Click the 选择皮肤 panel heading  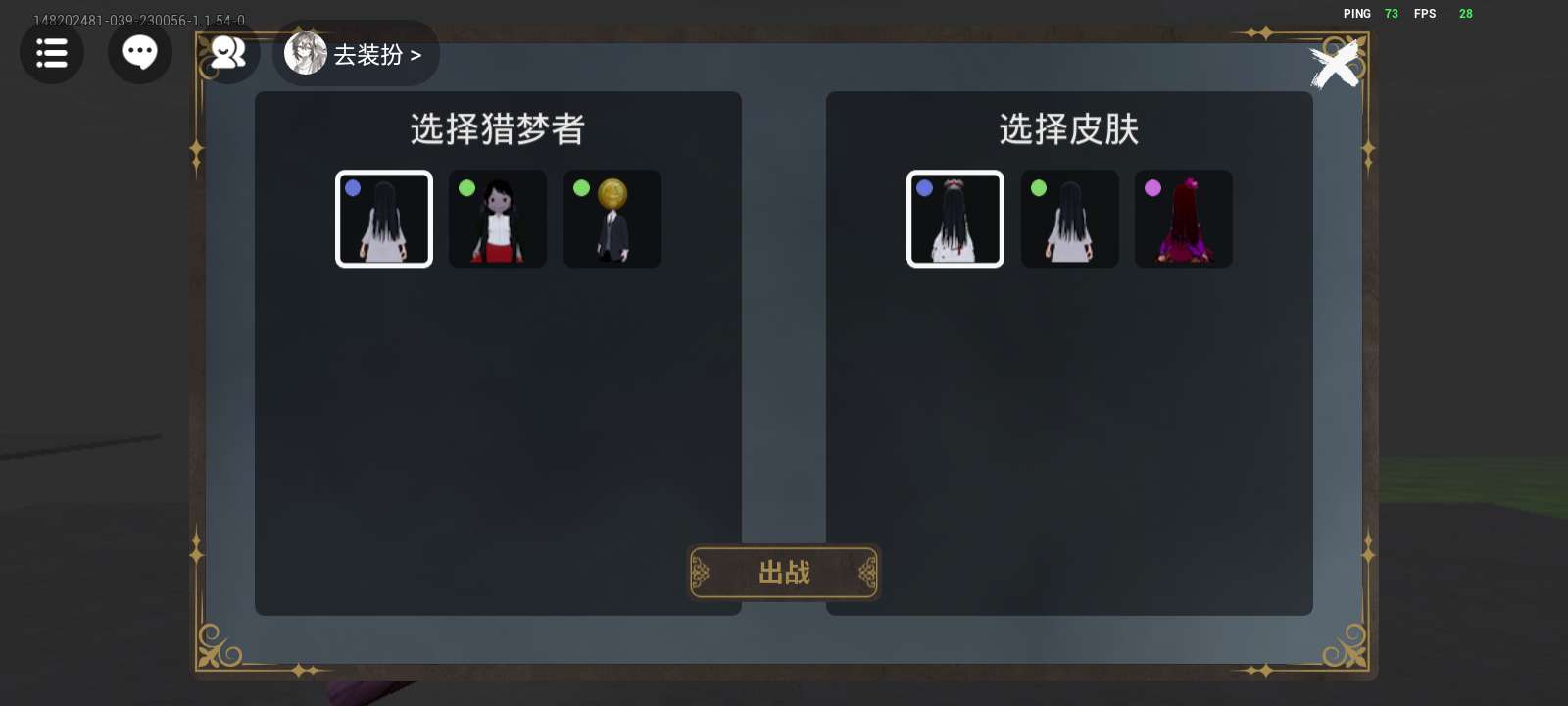pyautogui.click(x=1069, y=129)
